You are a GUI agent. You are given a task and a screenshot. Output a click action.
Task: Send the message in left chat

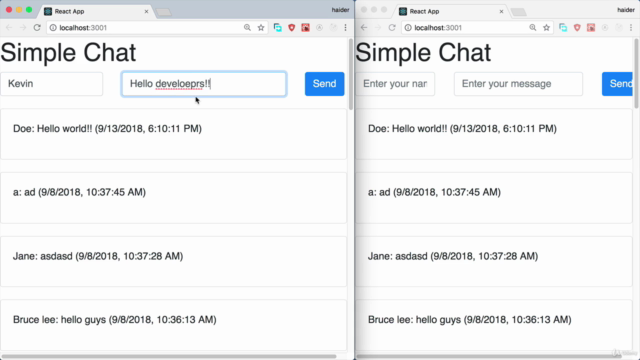click(x=324, y=84)
